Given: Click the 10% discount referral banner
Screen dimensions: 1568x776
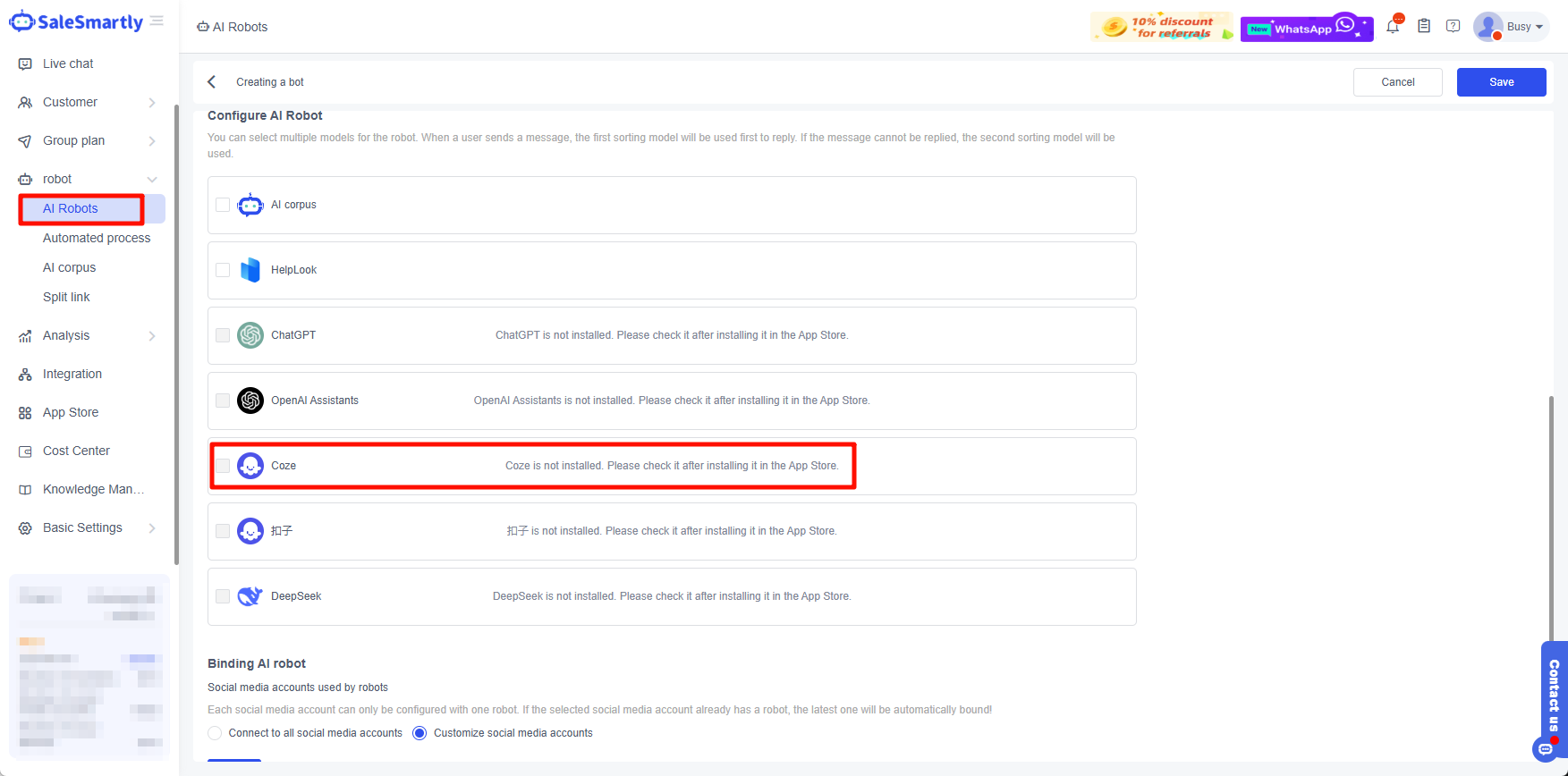Looking at the screenshot, I should tap(1161, 28).
